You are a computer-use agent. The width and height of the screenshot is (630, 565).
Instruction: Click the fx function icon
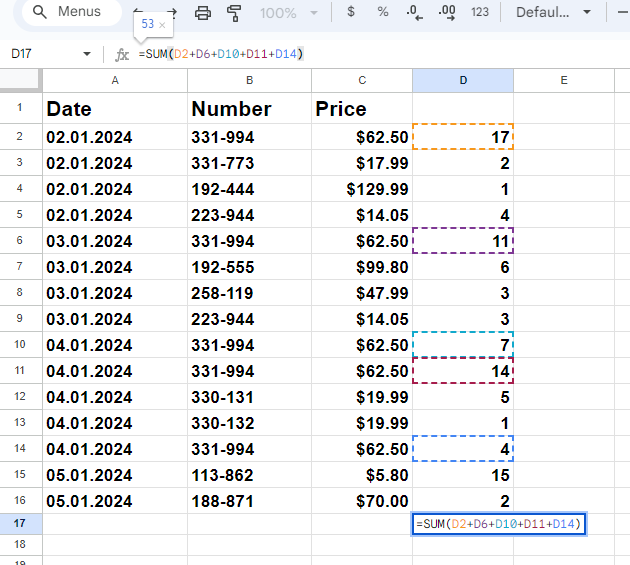(122, 54)
